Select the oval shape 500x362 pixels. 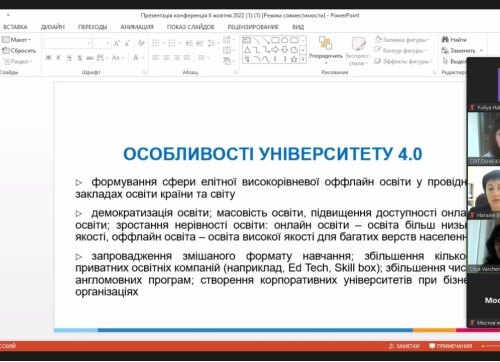click(285, 40)
